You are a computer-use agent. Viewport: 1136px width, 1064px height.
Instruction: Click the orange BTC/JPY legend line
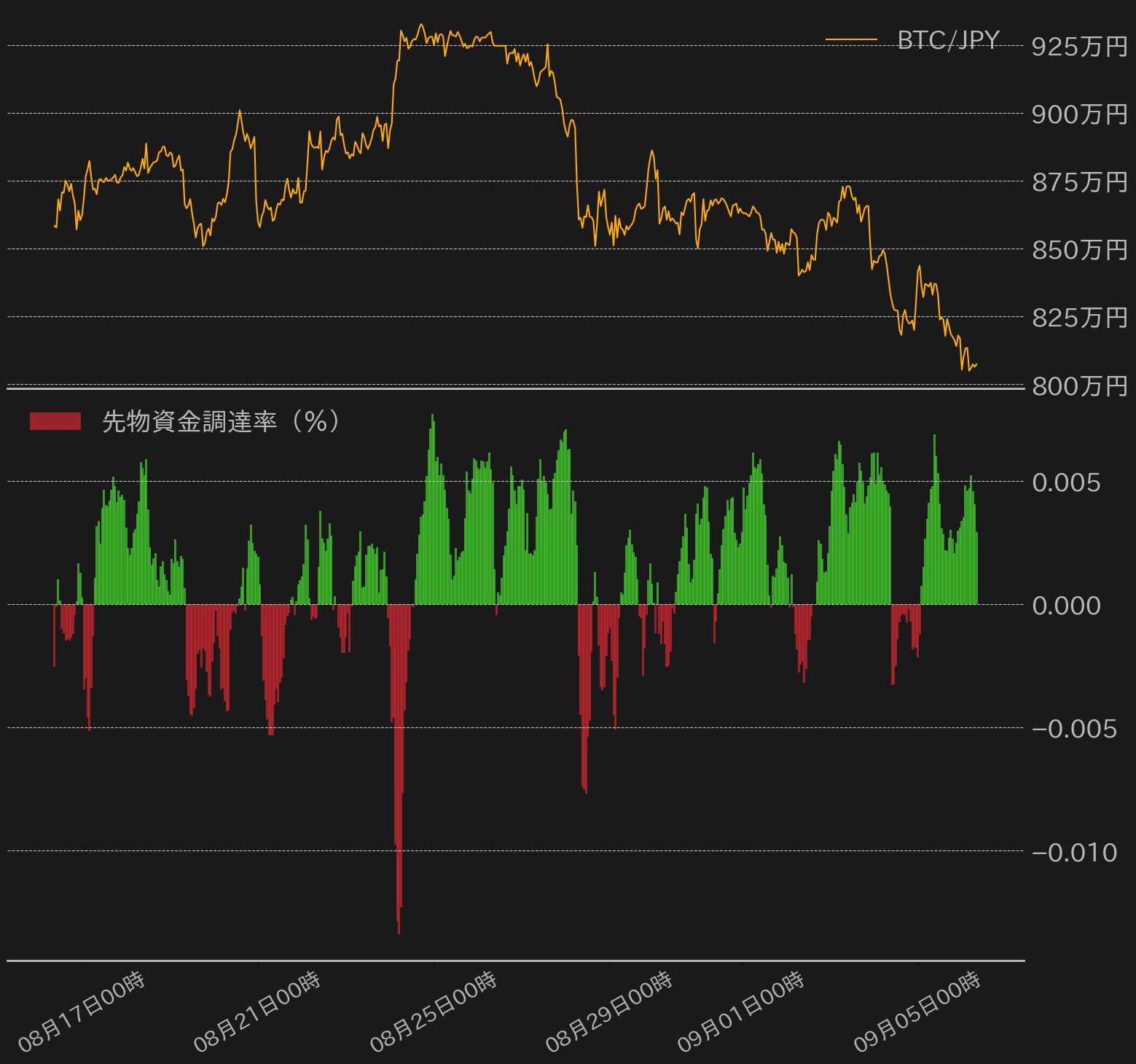tap(851, 39)
